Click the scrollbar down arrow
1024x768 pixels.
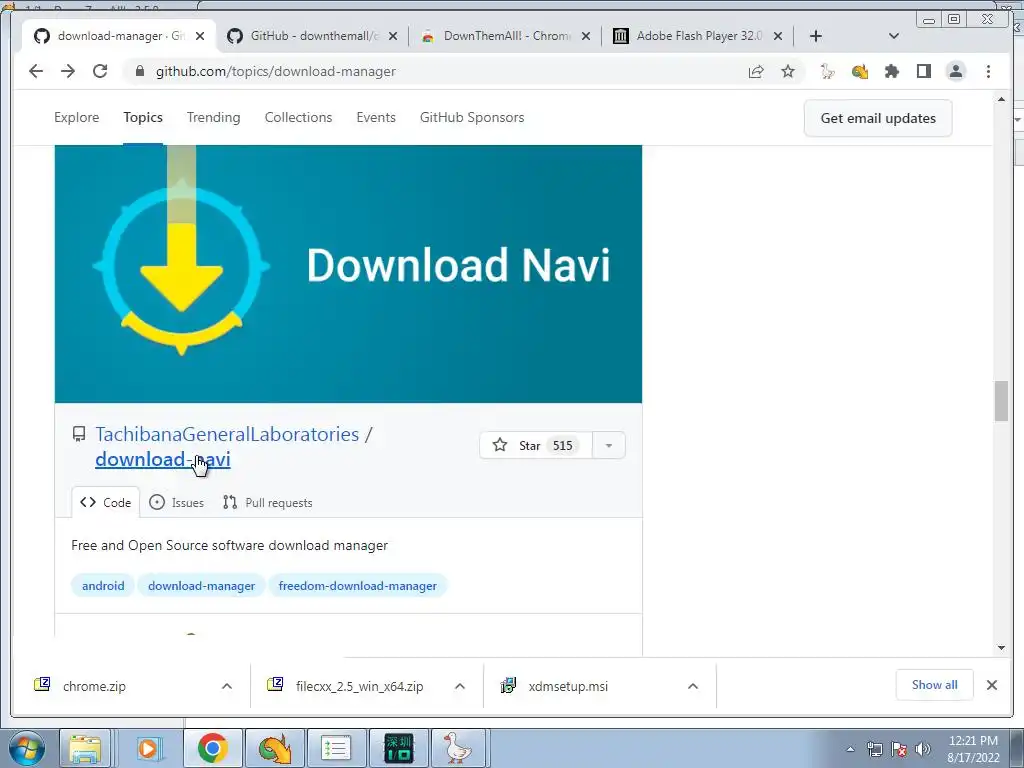[x=1001, y=648]
